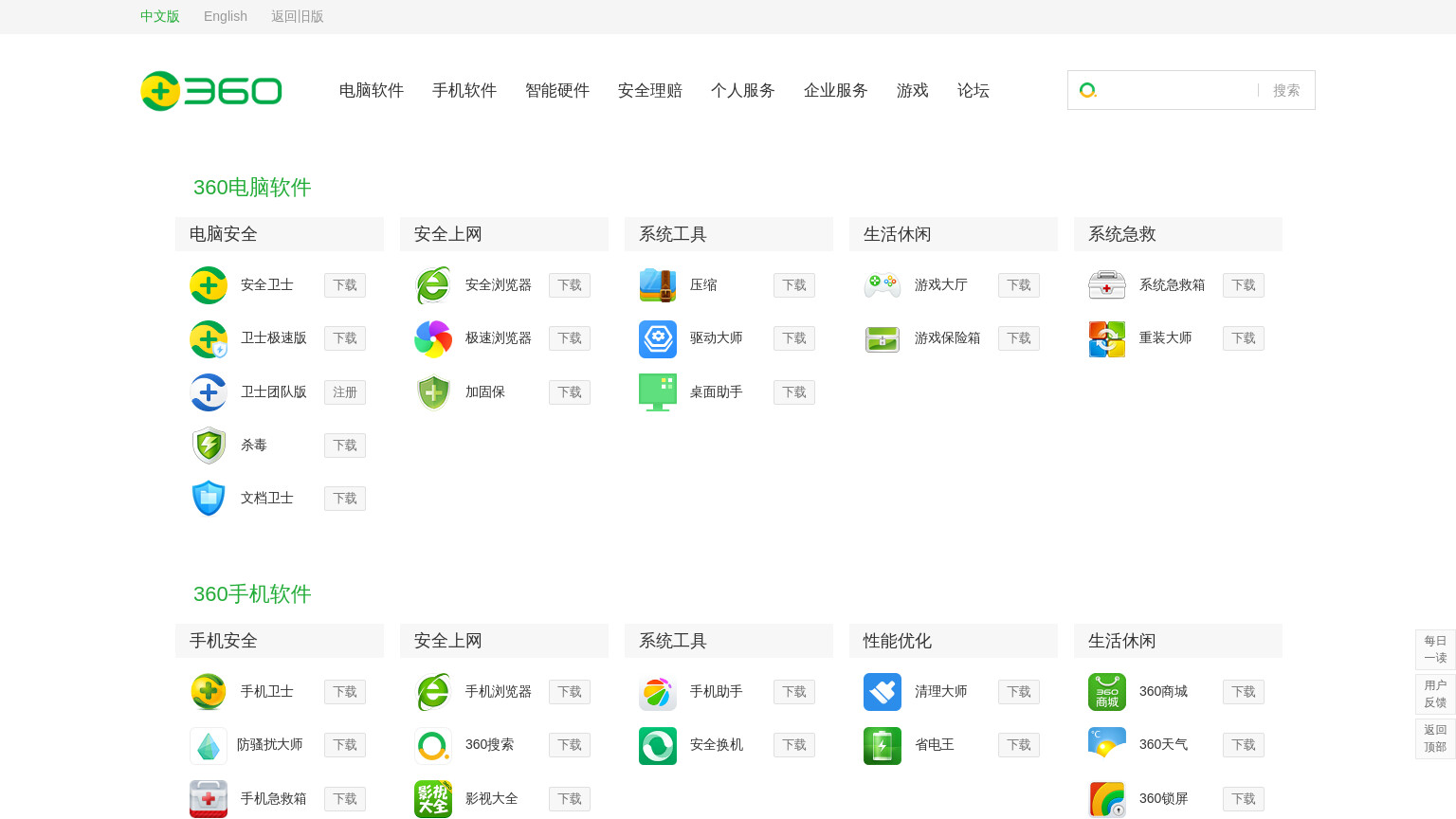Download 游戏大厅
The image size is (1456, 819).
pyautogui.click(x=1019, y=285)
